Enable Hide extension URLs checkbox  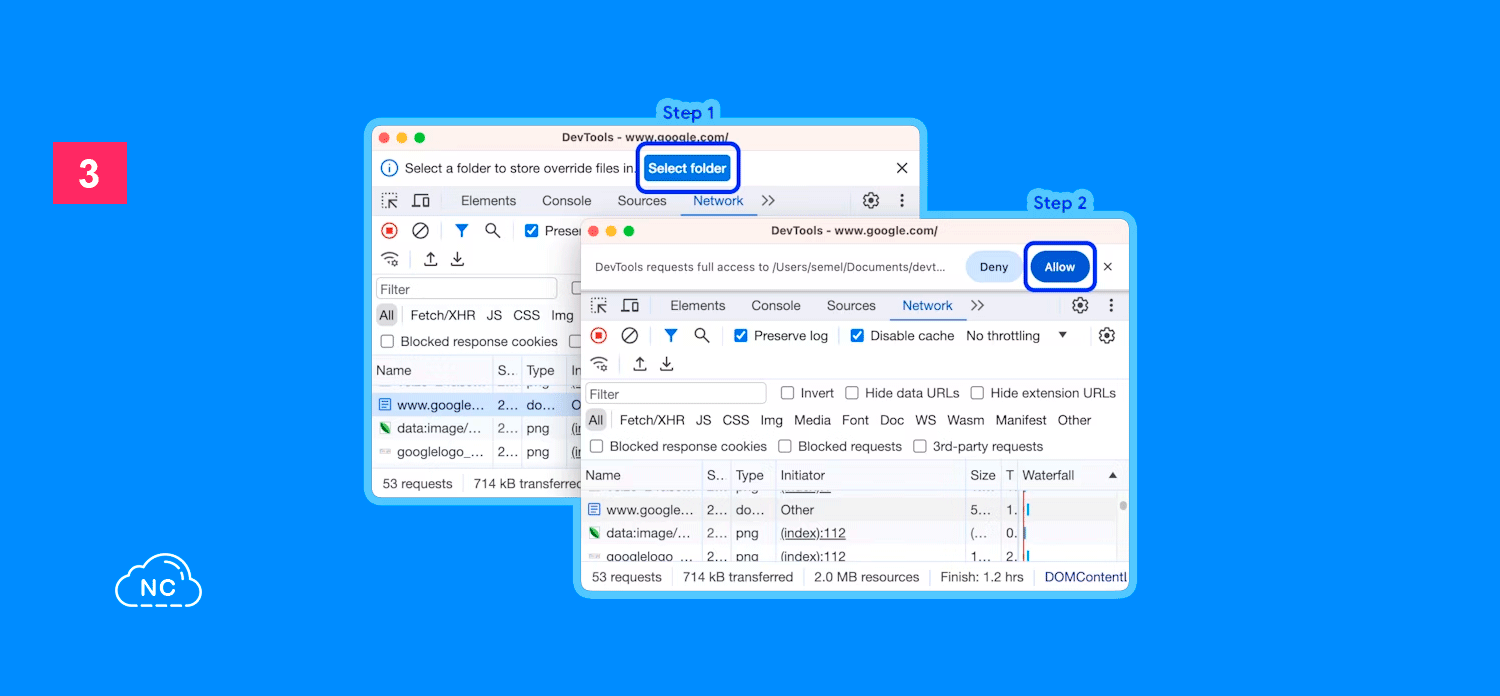click(x=978, y=393)
